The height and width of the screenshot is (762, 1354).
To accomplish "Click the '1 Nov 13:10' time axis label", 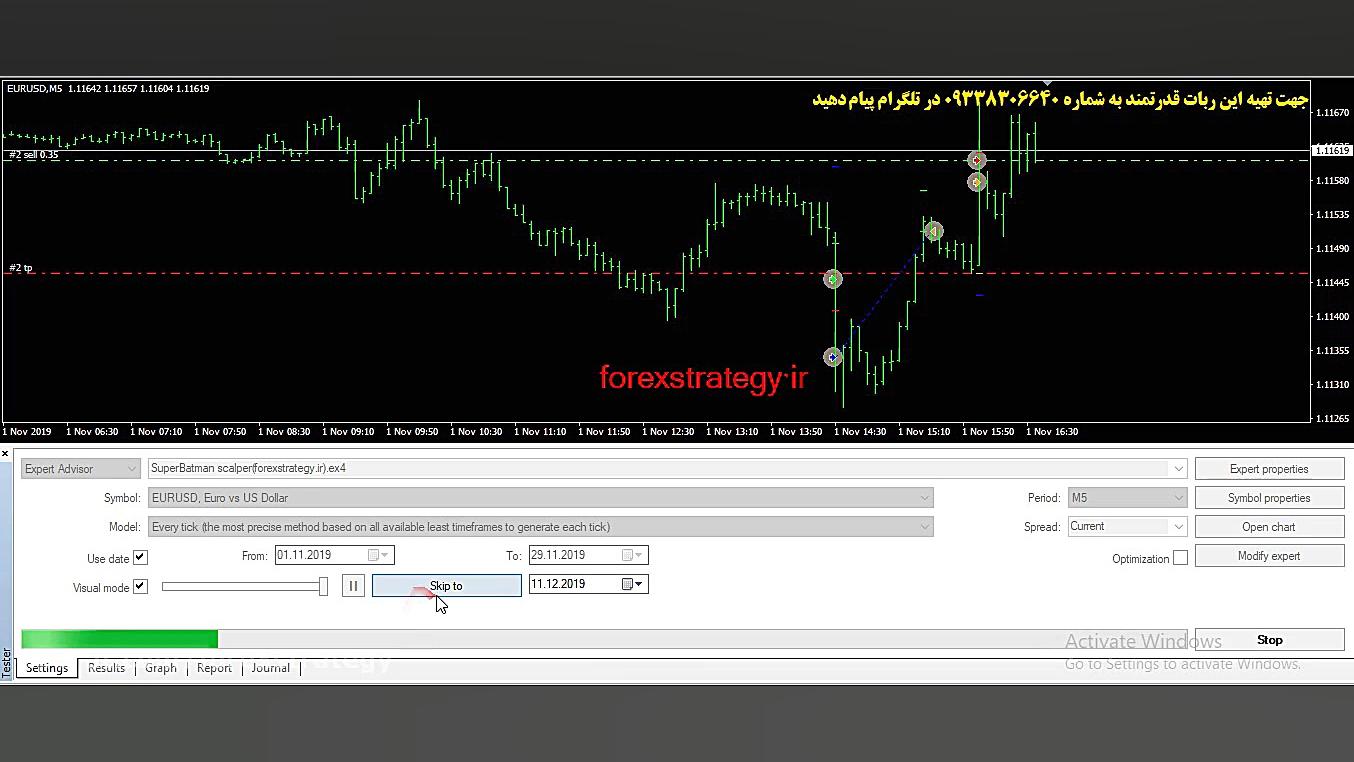I will pos(732,432).
